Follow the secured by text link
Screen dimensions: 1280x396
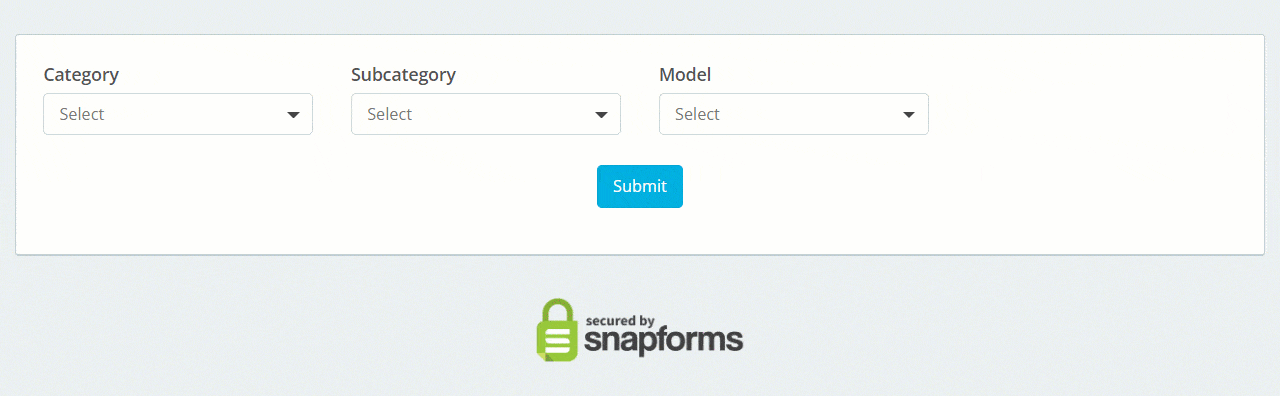pos(620,321)
